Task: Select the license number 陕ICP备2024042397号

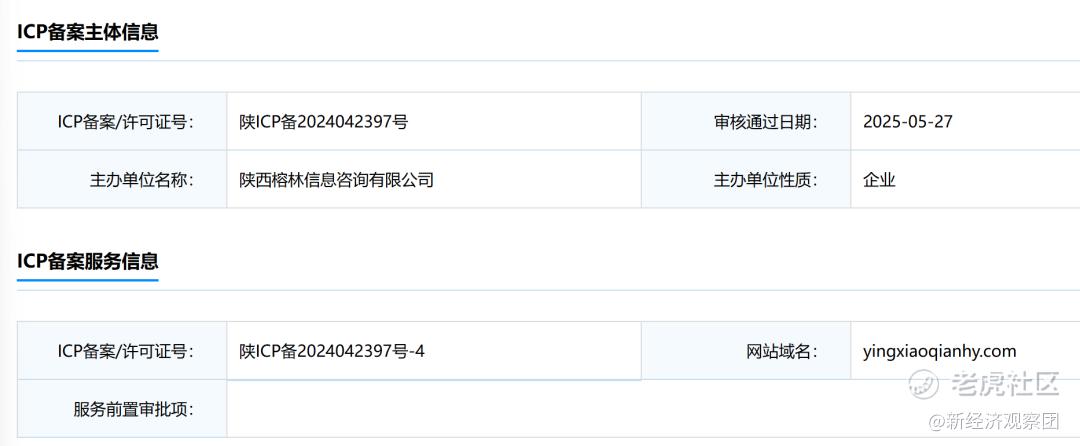Action: [324, 122]
